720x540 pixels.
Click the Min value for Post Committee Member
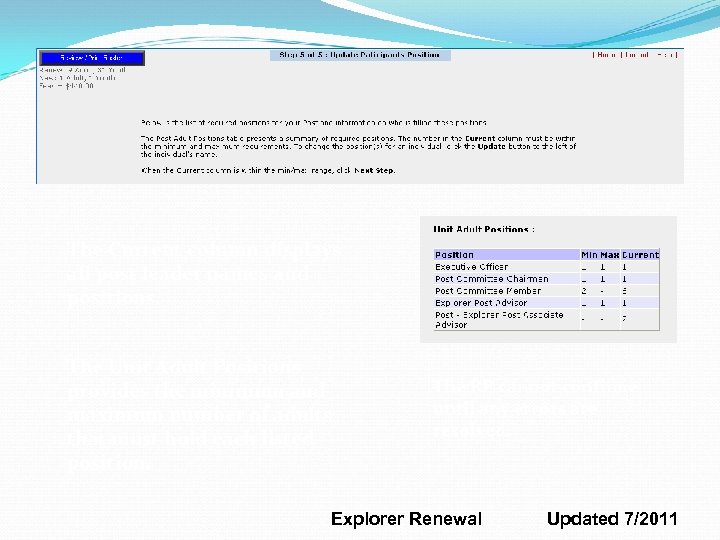tap(584, 291)
